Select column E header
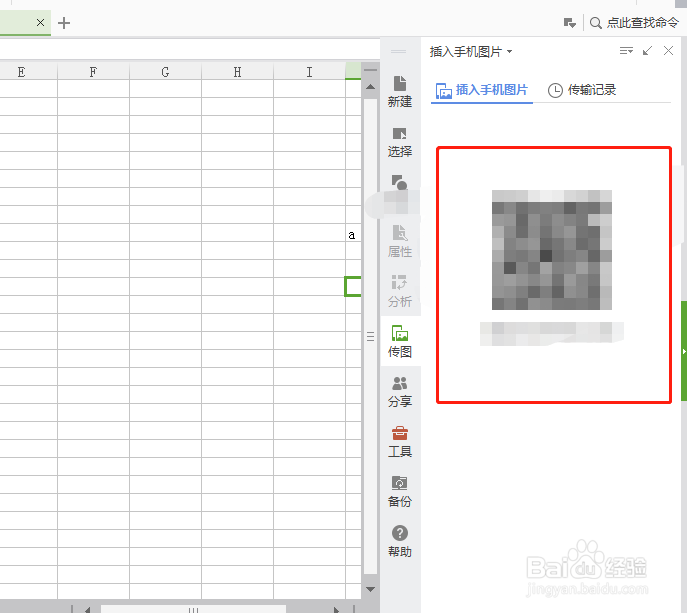 click(21, 72)
